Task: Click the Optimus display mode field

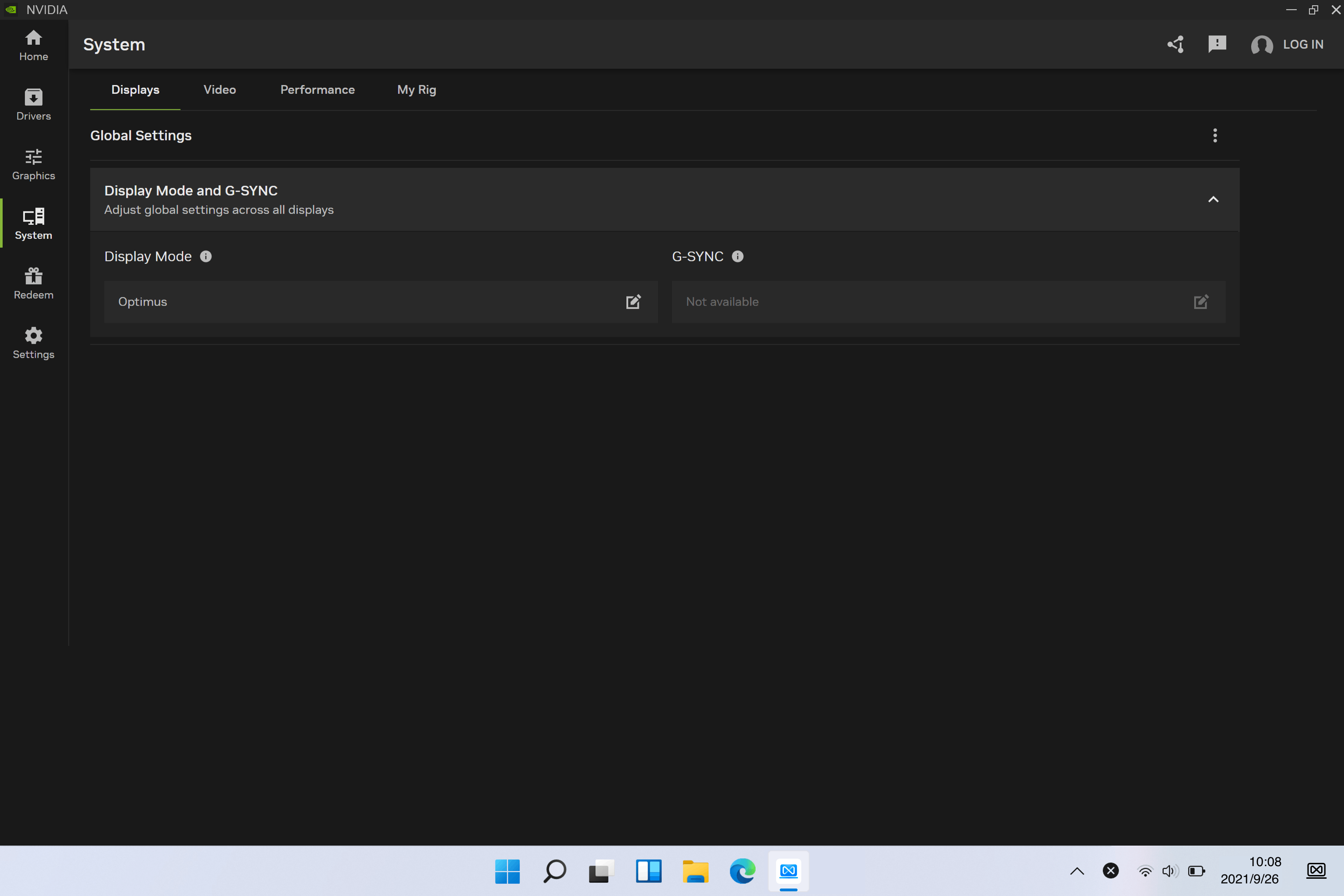Action: [381, 302]
